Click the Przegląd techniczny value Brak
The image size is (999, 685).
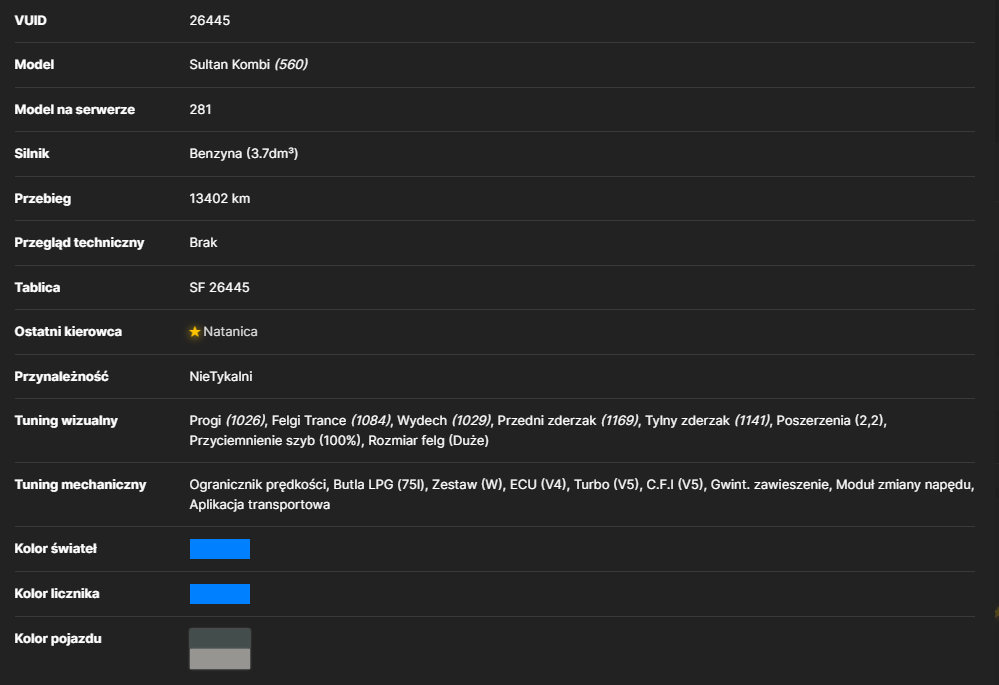[203, 243]
